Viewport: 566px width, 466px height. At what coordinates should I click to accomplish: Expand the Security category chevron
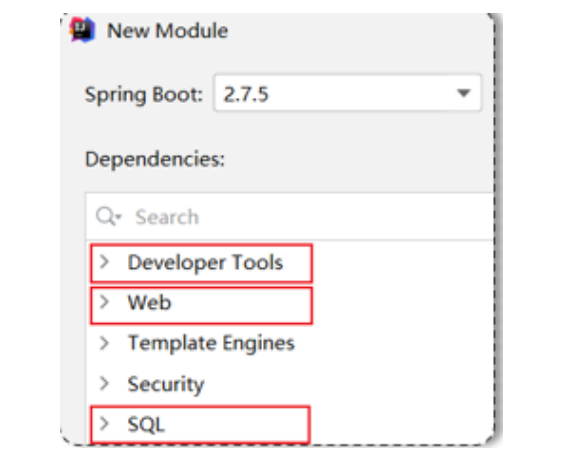click(x=104, y=383)
